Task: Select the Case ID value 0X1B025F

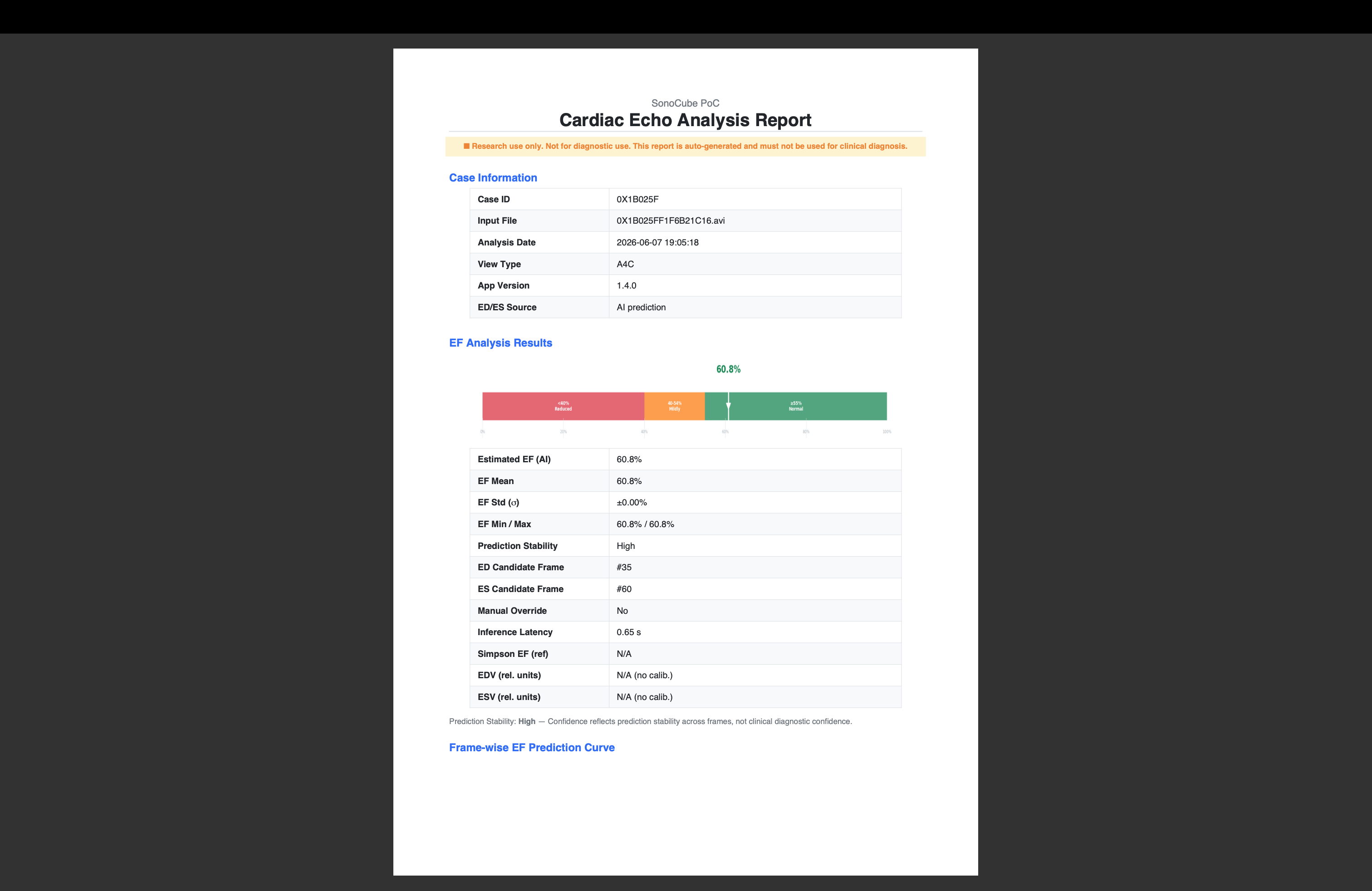Action: [x=637, y=200]
